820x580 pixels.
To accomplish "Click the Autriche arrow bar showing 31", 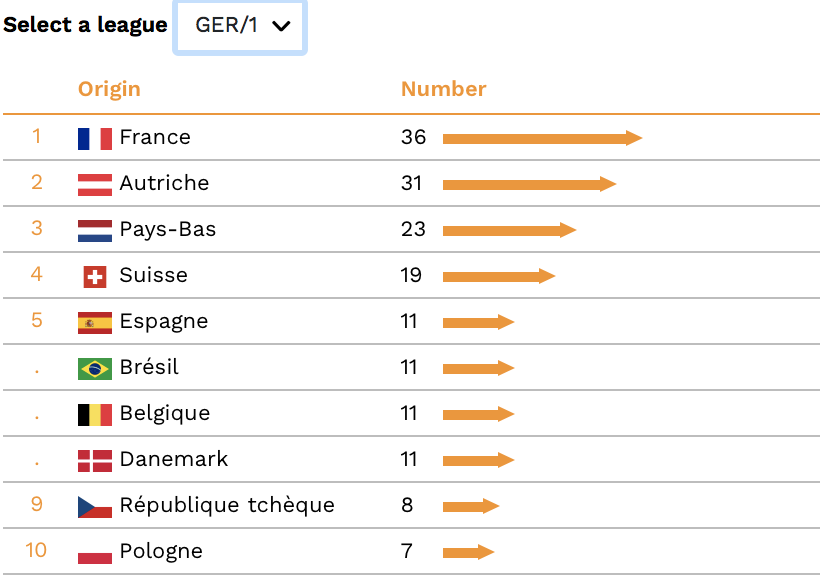I will (529, 184).
